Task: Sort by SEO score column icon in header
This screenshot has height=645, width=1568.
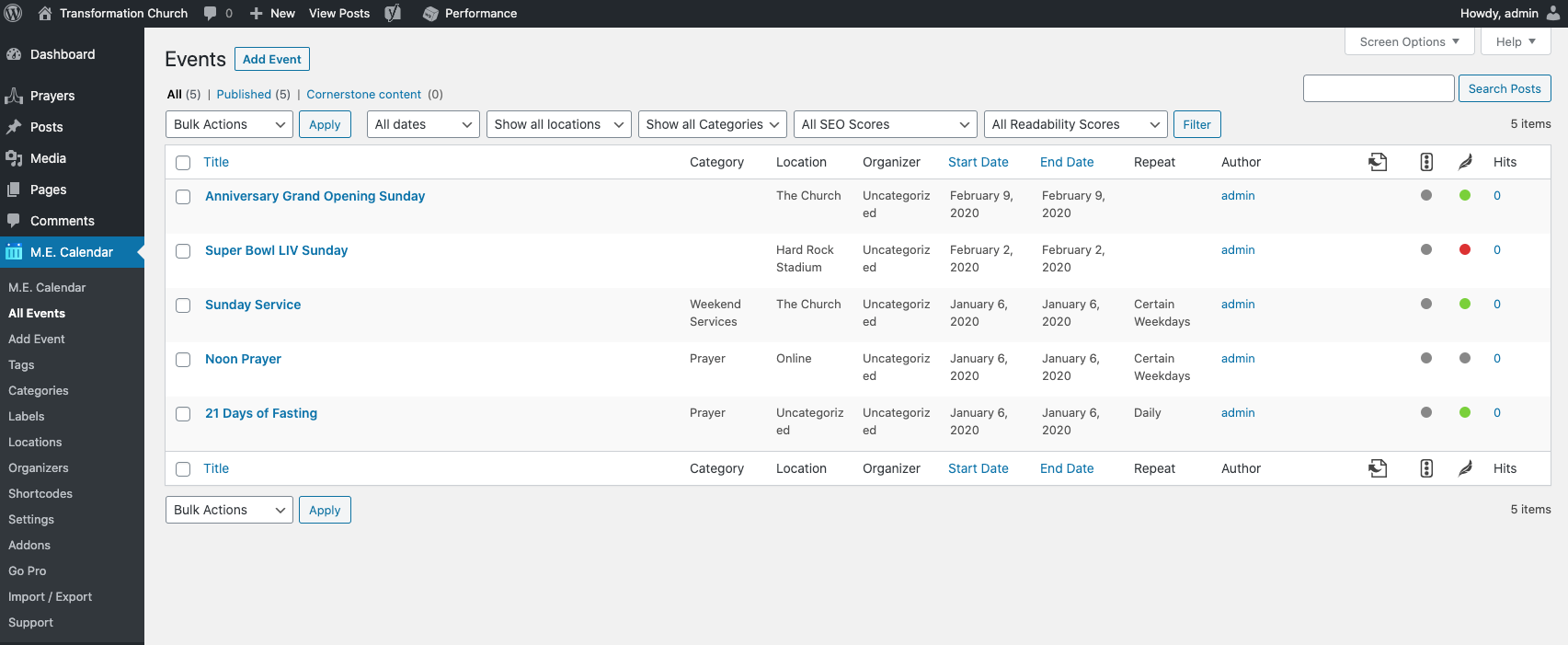Action: point(1426,162)
